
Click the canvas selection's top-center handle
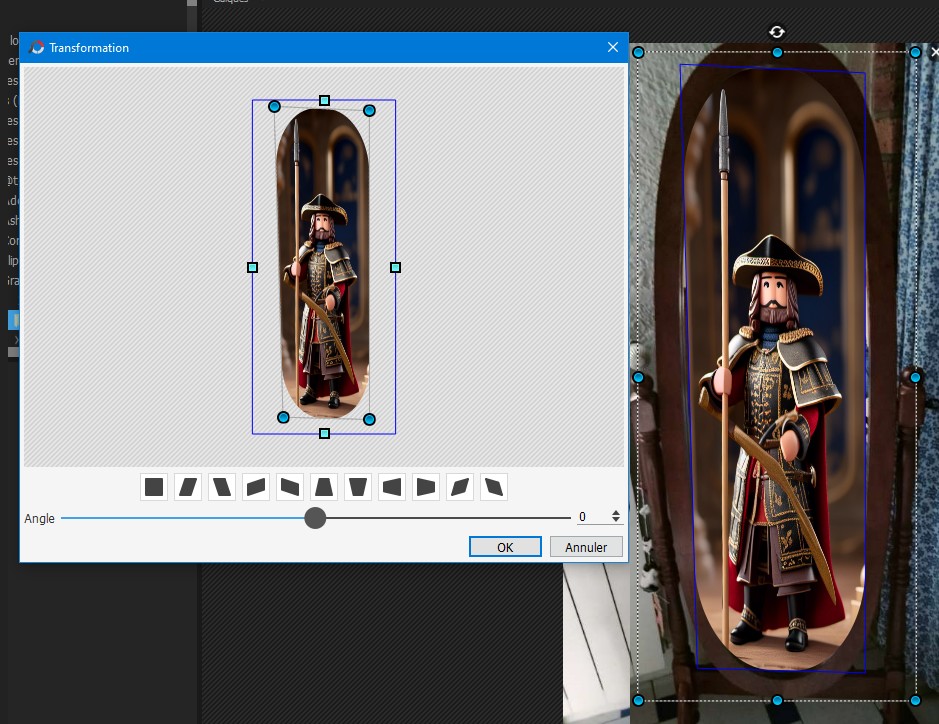tap(777, 53)
